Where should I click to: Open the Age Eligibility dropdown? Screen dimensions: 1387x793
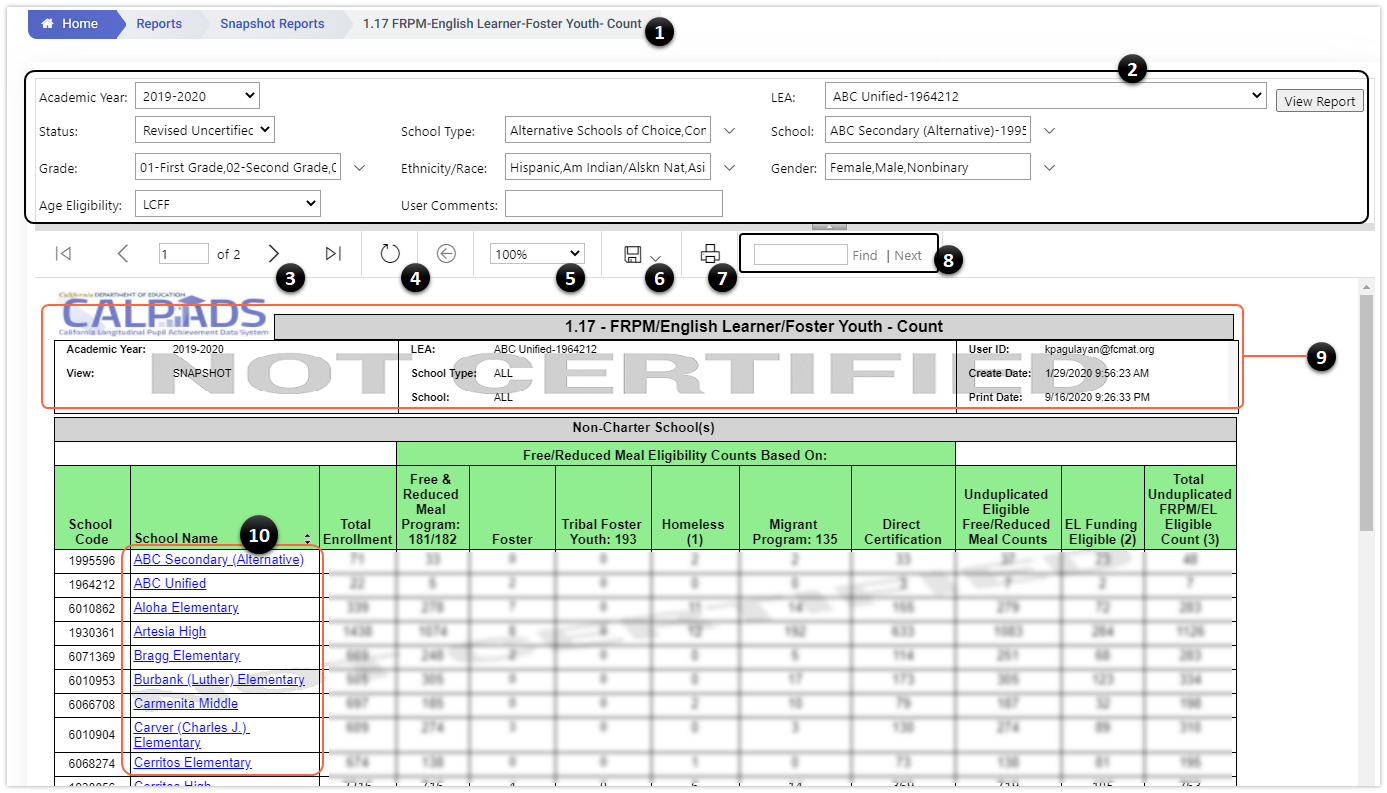tap(227, 204)
